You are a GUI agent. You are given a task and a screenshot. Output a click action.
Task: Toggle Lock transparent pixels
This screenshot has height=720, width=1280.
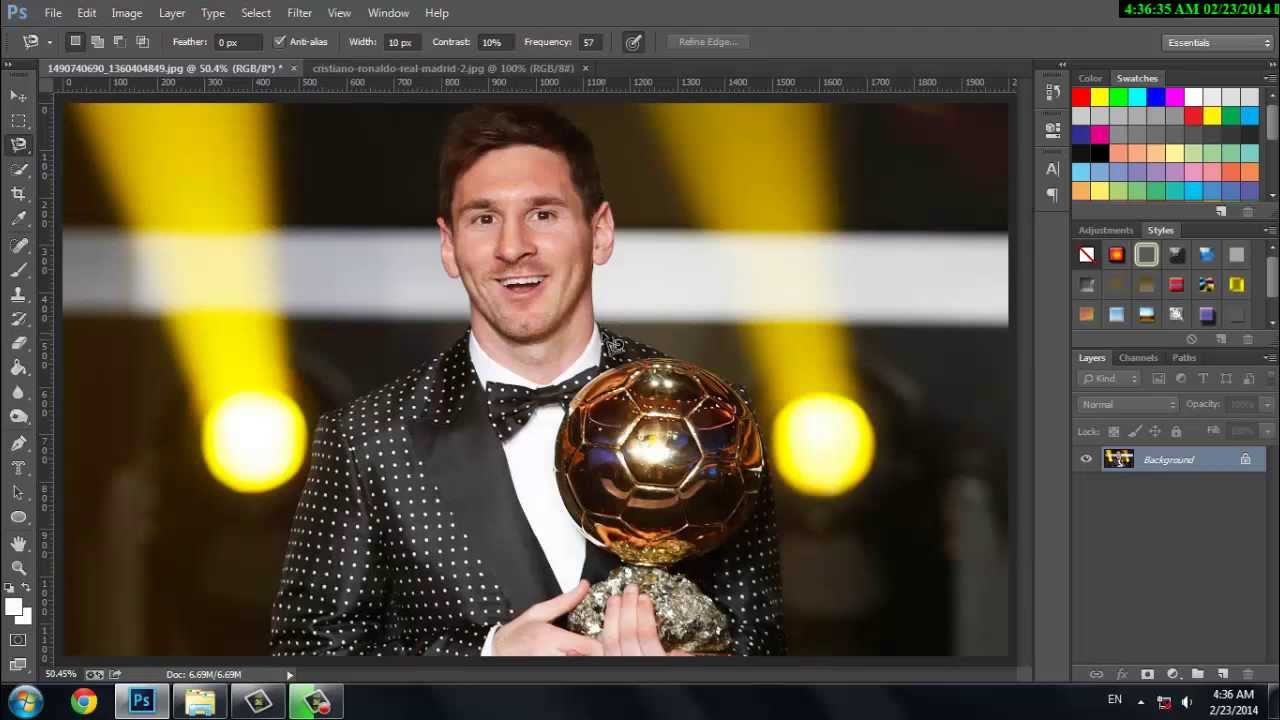click(x=1113, y=431)
